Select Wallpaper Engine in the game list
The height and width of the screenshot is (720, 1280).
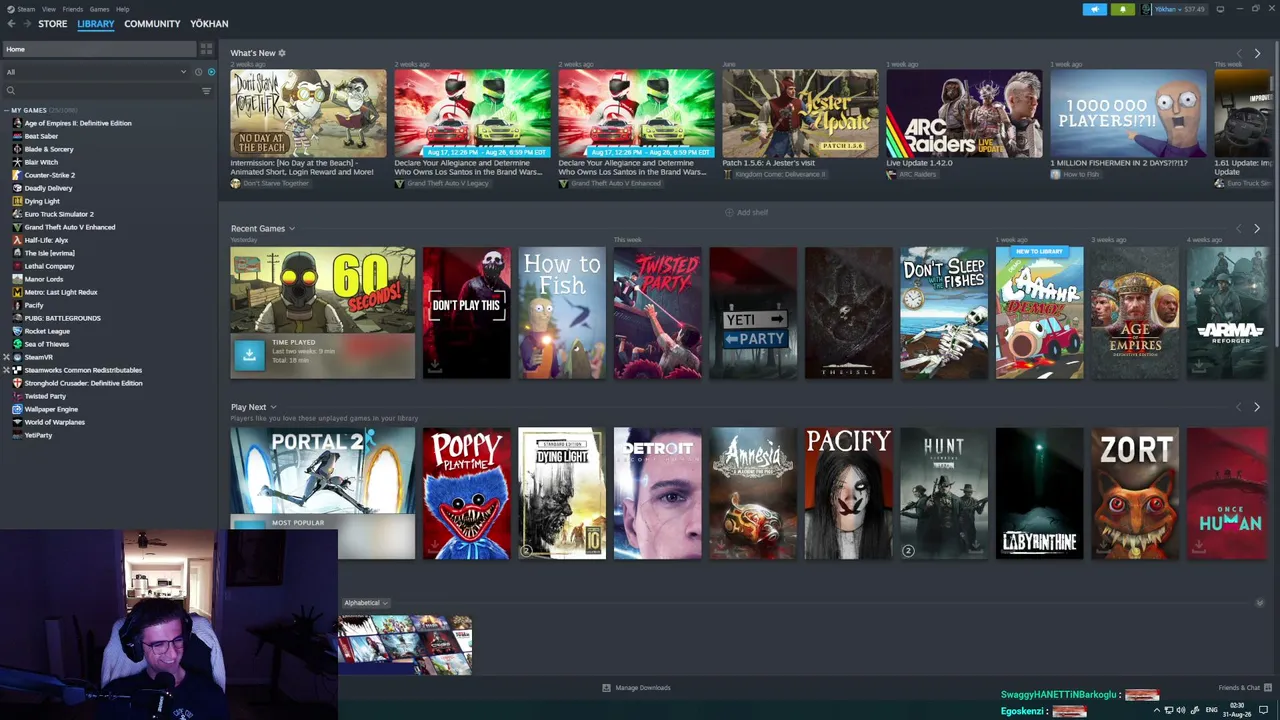pos(51,409)
